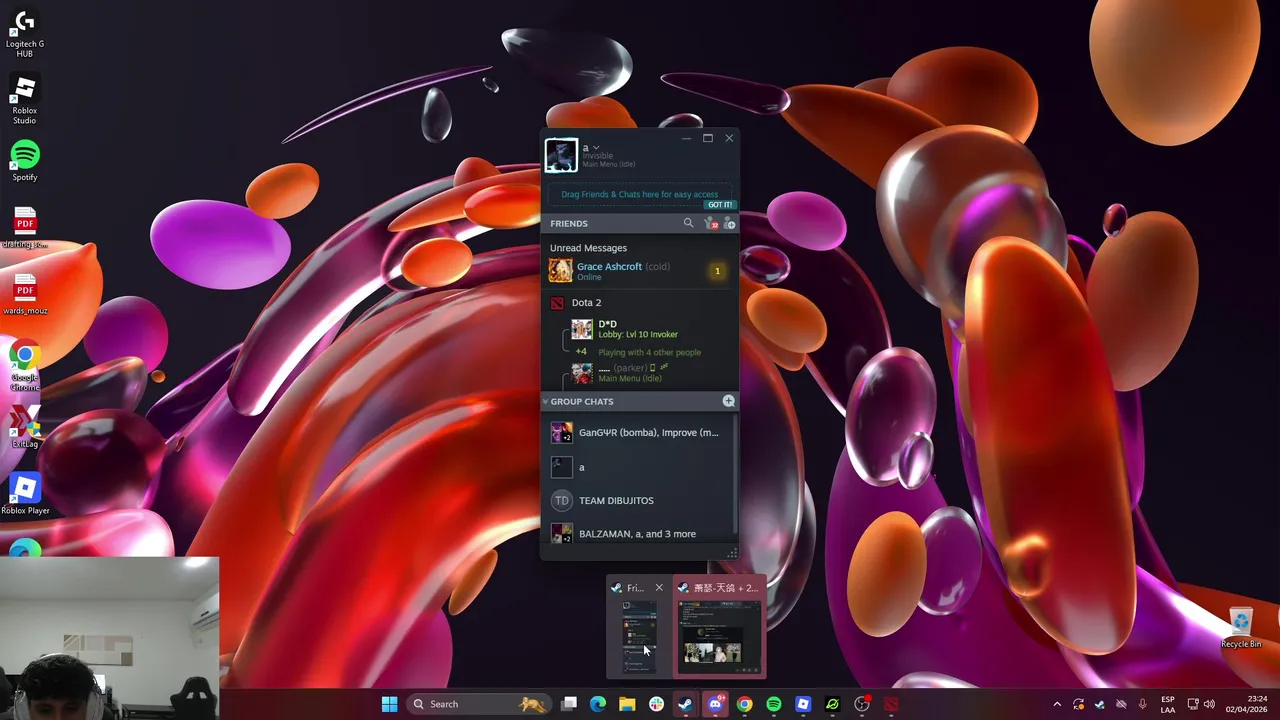Viewport: 1280px width, 720px height.
Task: Switch the ESP LAA input language
Action: [x=1168, y=704]
